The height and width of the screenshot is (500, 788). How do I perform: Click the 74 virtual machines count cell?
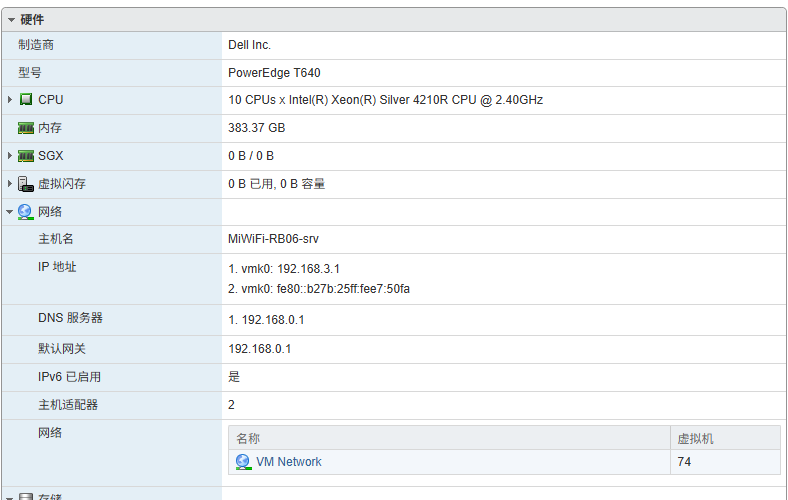(x=684, y=462)
